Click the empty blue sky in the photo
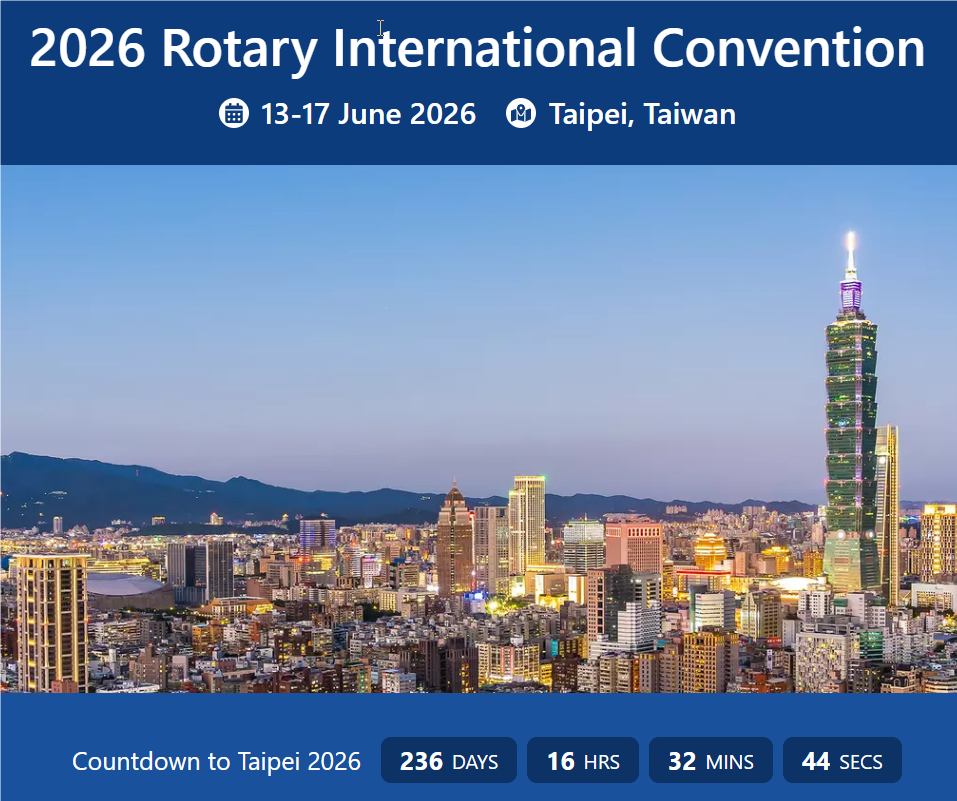The height and width of the screenshot is (801, 957). (x=400, y=300)
